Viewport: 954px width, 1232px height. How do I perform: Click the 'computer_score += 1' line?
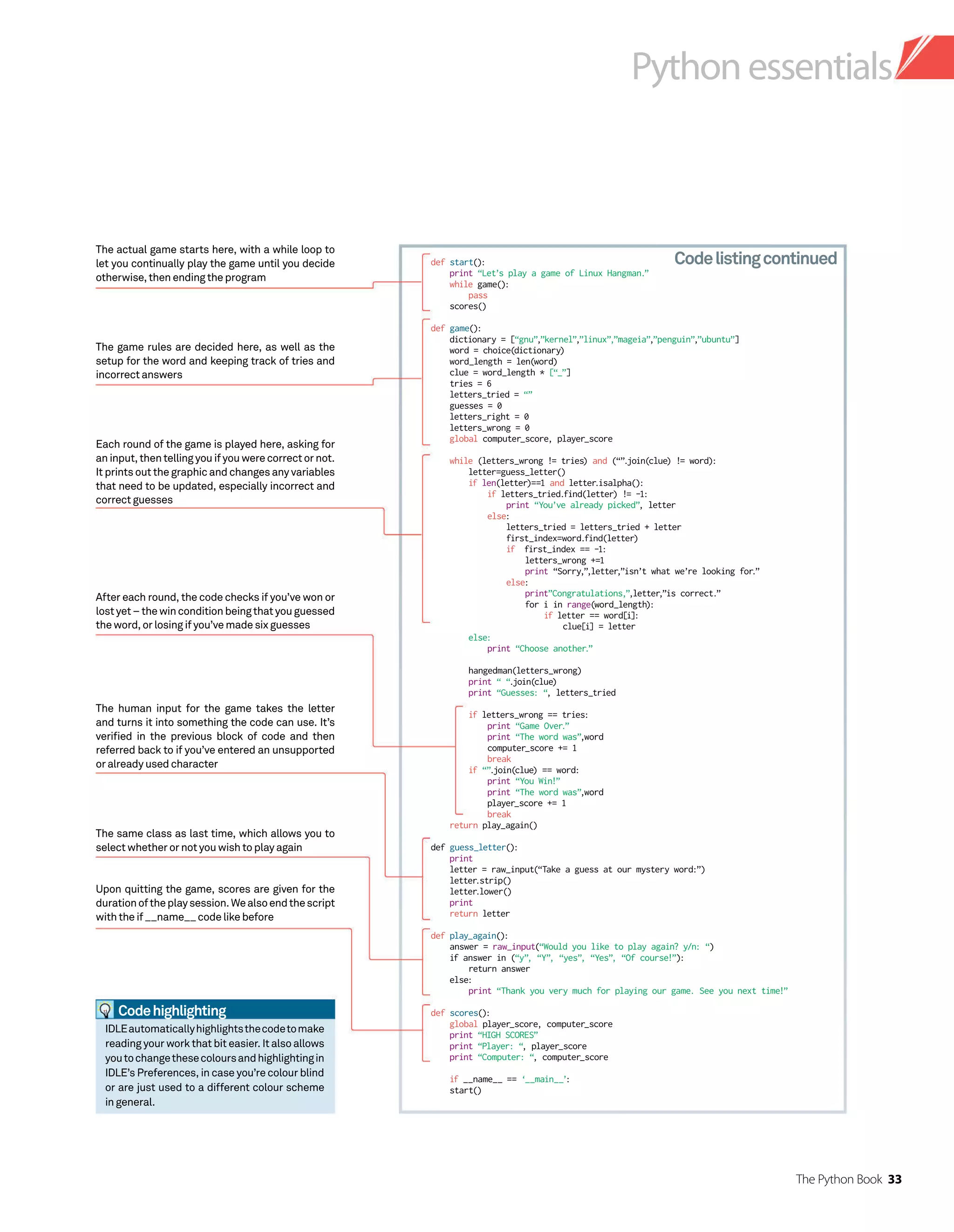[x=532, y=748]
